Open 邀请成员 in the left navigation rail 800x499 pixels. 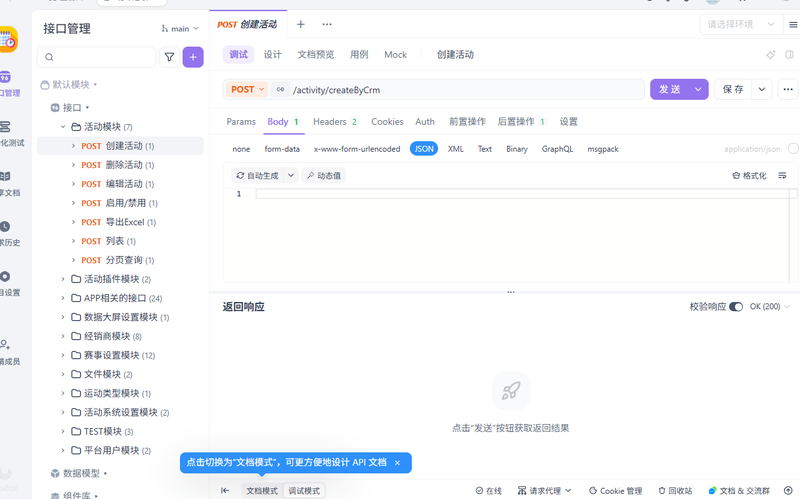(8, 353)
